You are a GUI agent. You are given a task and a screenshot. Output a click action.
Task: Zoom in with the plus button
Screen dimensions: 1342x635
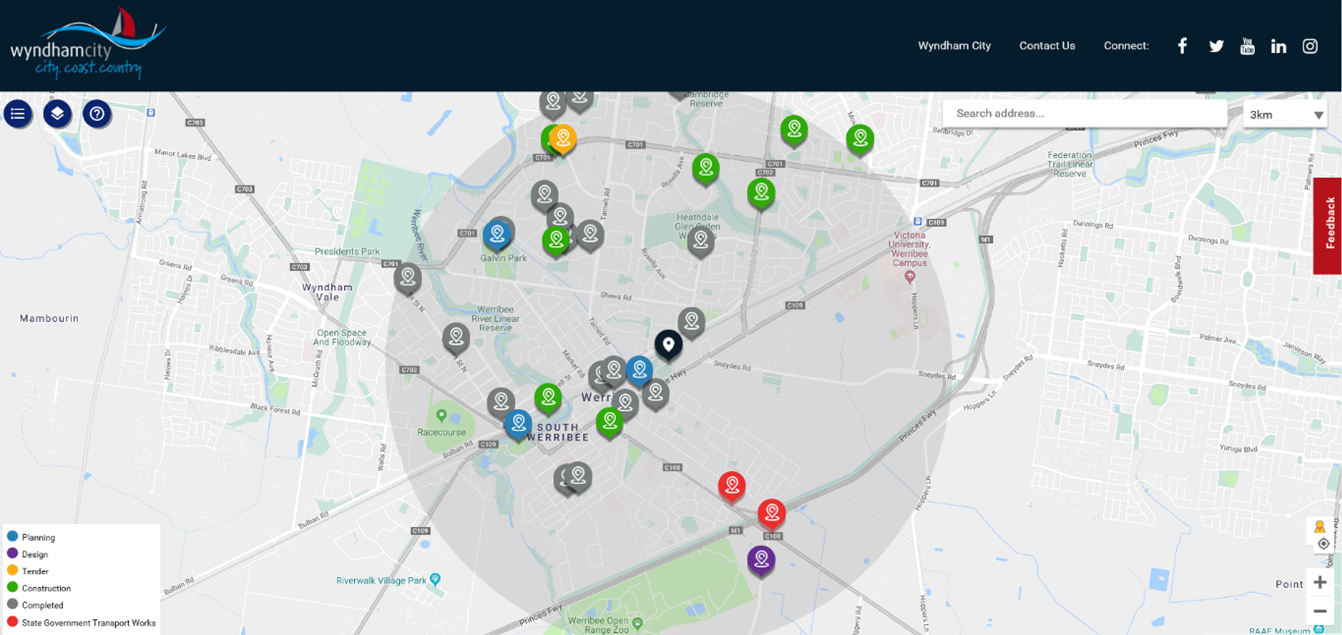pyautogui.click(x=1320, y=582)
